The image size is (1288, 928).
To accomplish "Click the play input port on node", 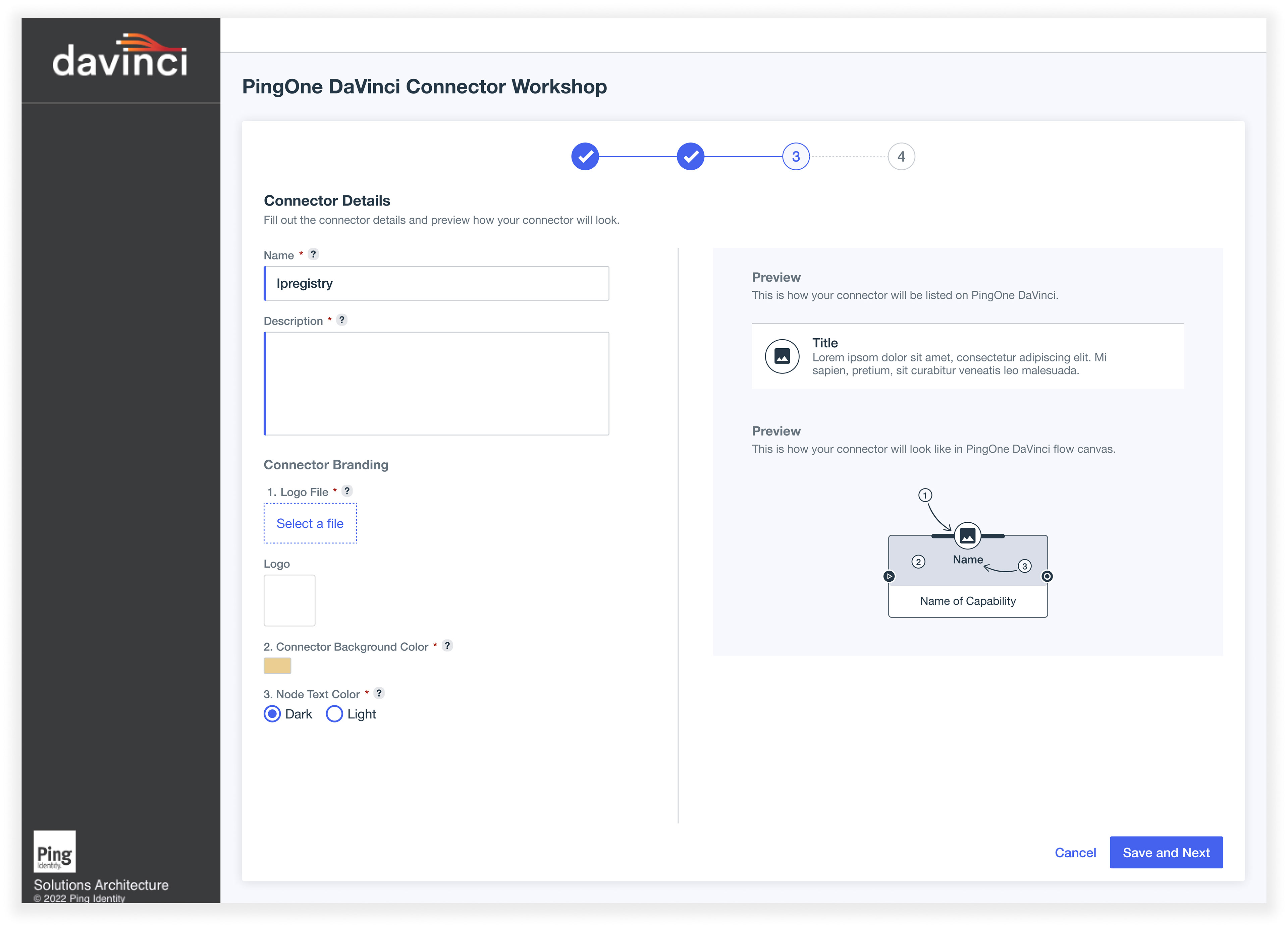I will point(889,576).
